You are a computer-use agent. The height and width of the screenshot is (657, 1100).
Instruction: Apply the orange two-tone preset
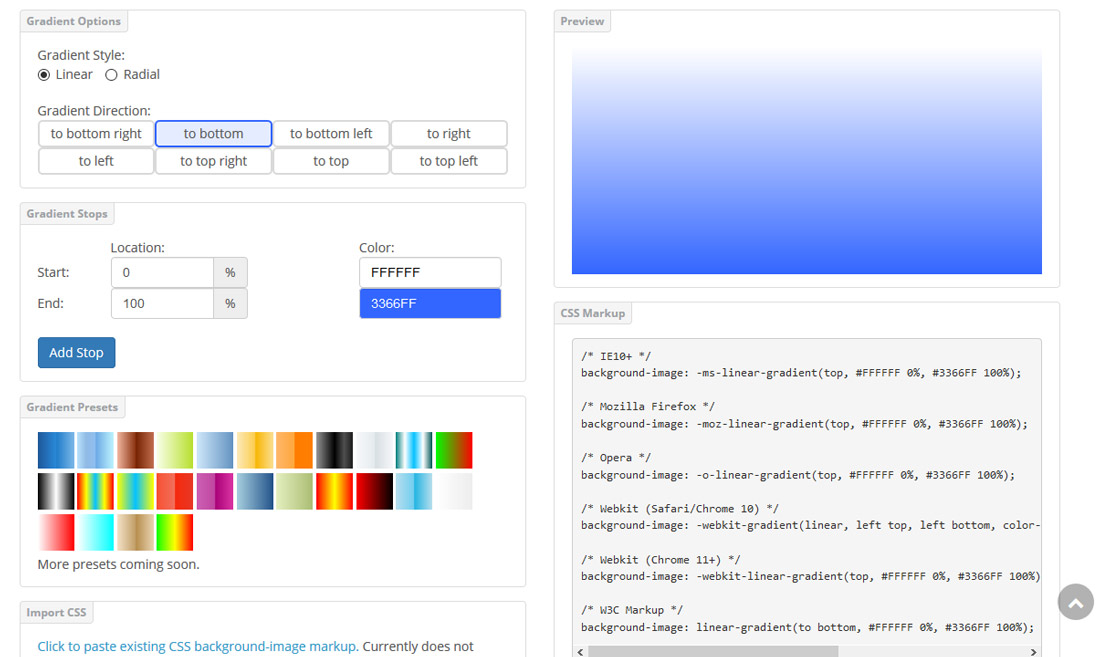coord(294,450)
